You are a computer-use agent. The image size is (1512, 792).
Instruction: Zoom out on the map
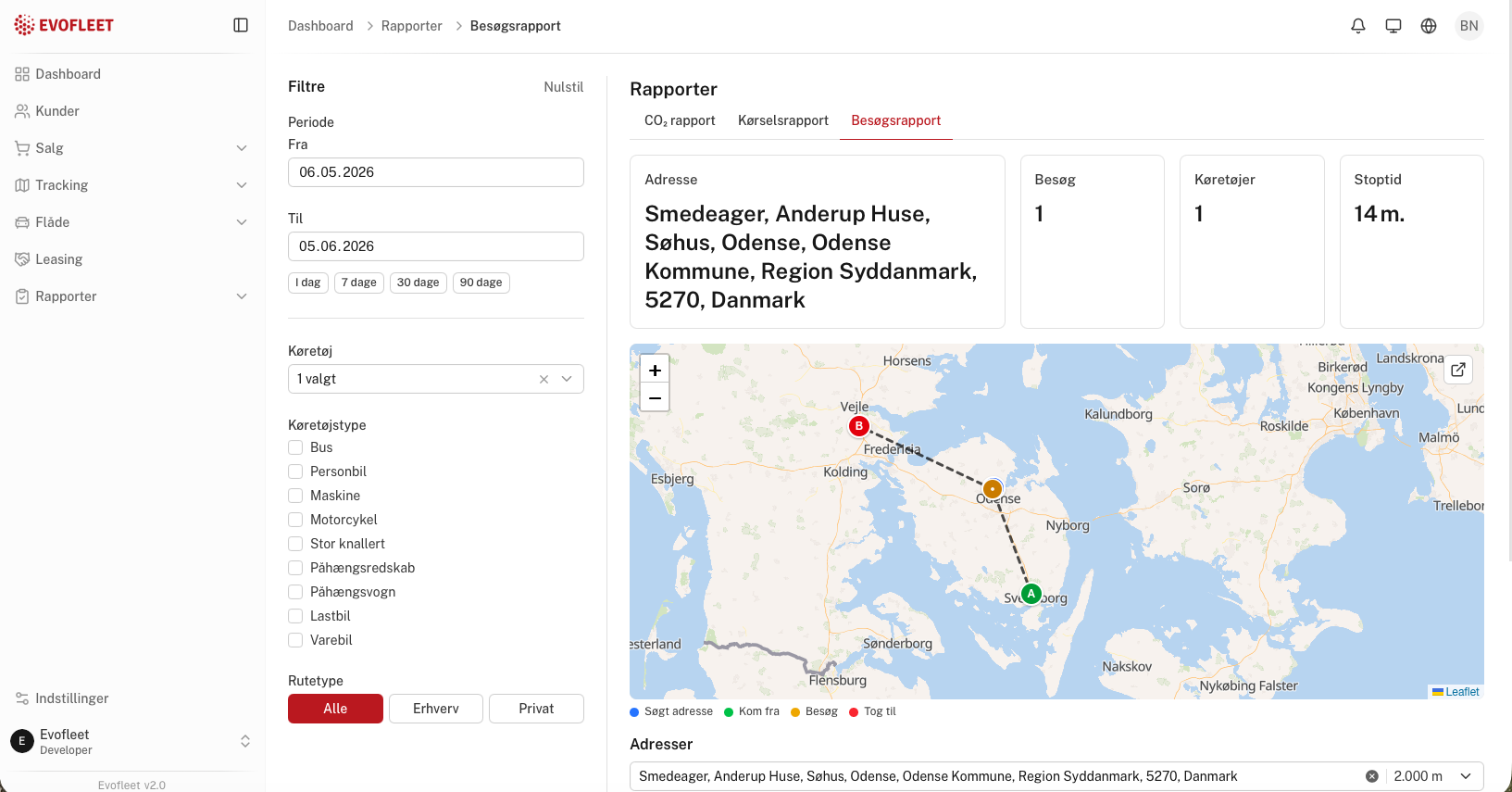click(x=655, y=397)
